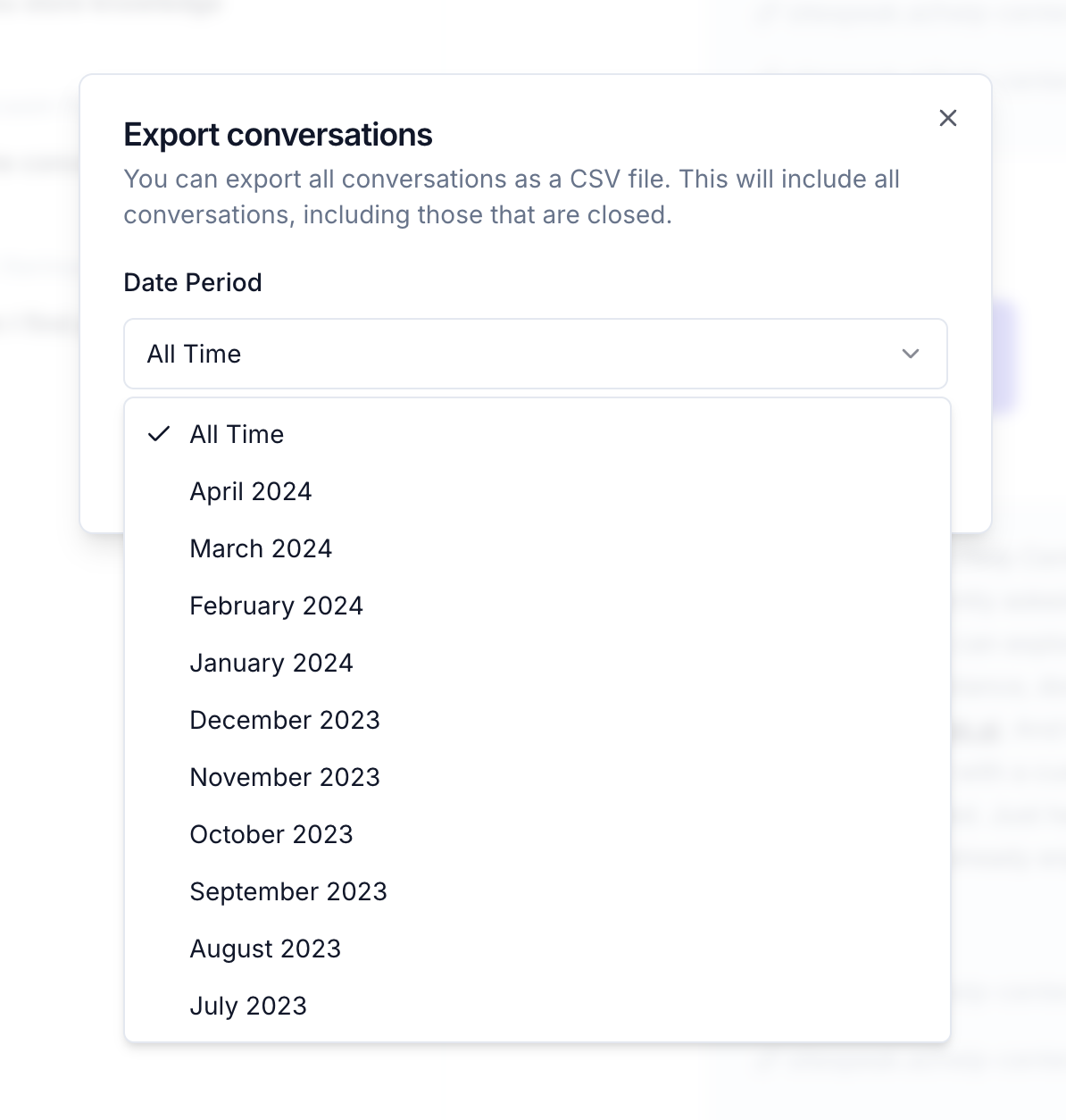
Task: Select February 2024 from the dropdown
Action: (x=276, y=606)
